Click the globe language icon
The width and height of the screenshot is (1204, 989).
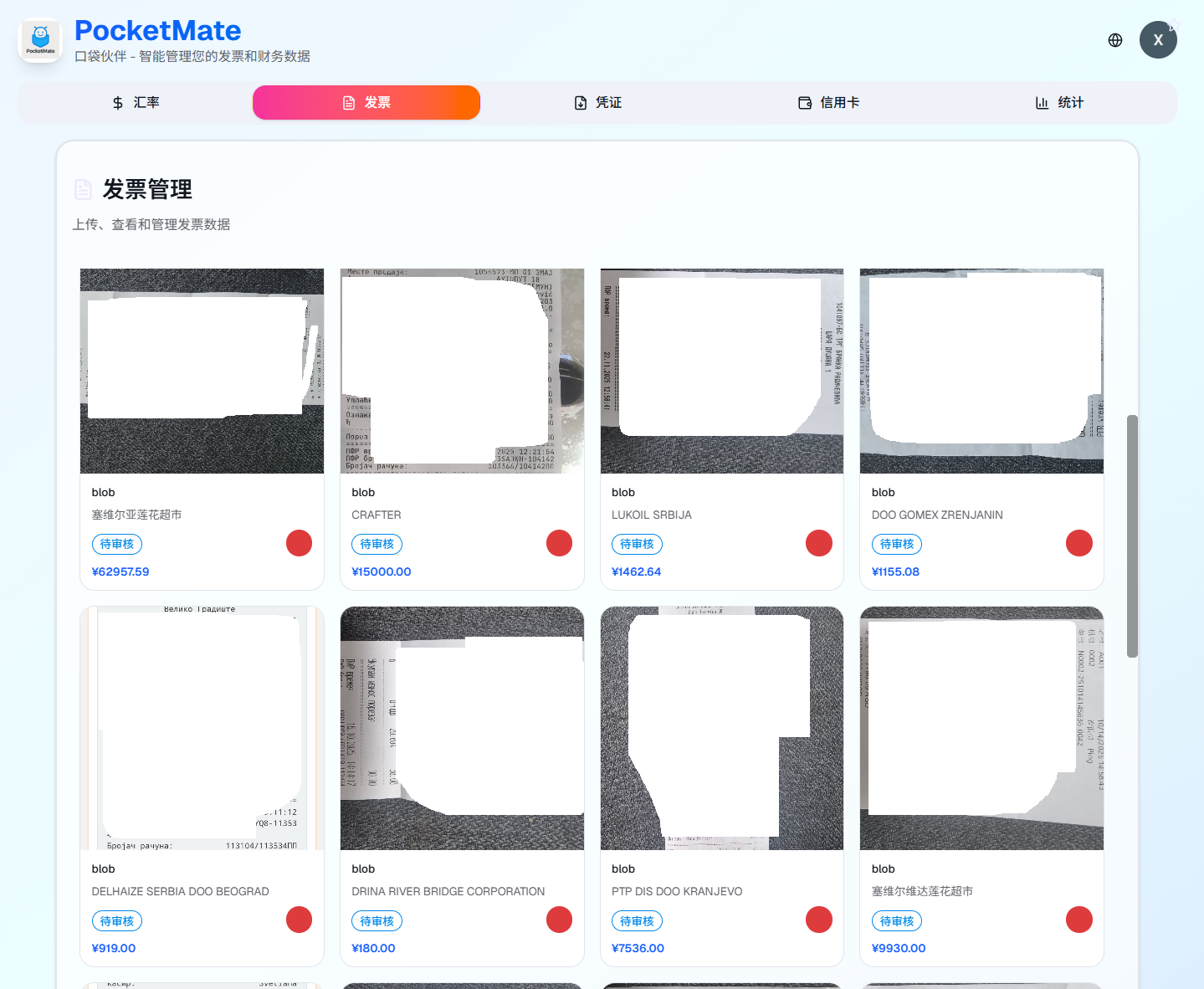[x=1114, y=39]
